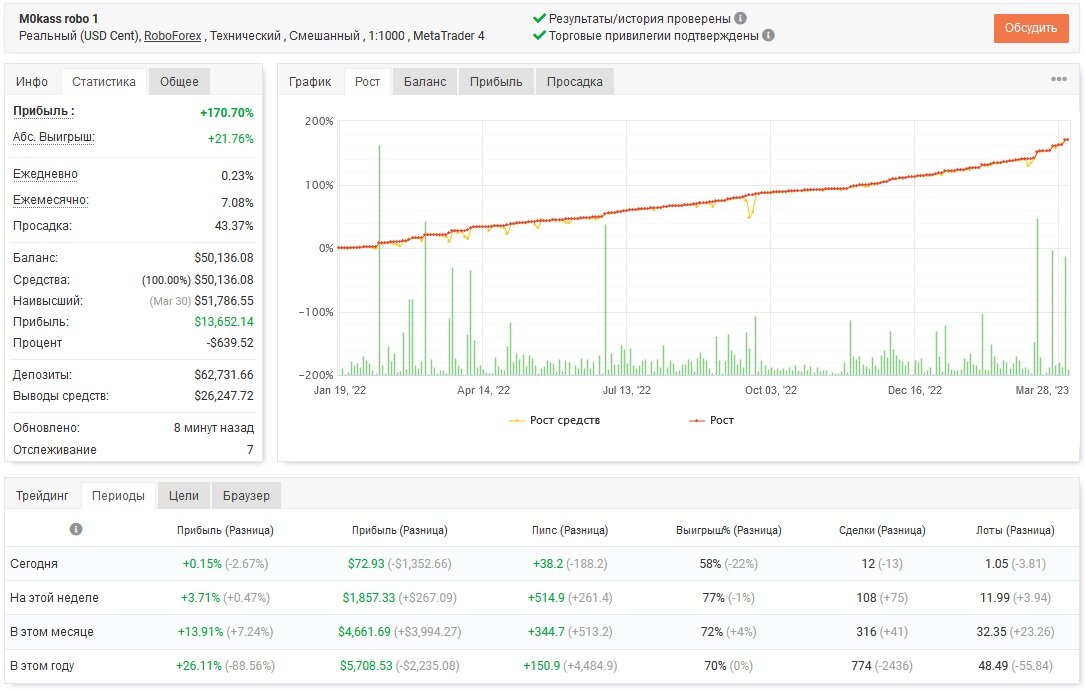Click the Jul 13, '22 axis date label
This screenshot has width=1085, height=691.
coord(627,391)
